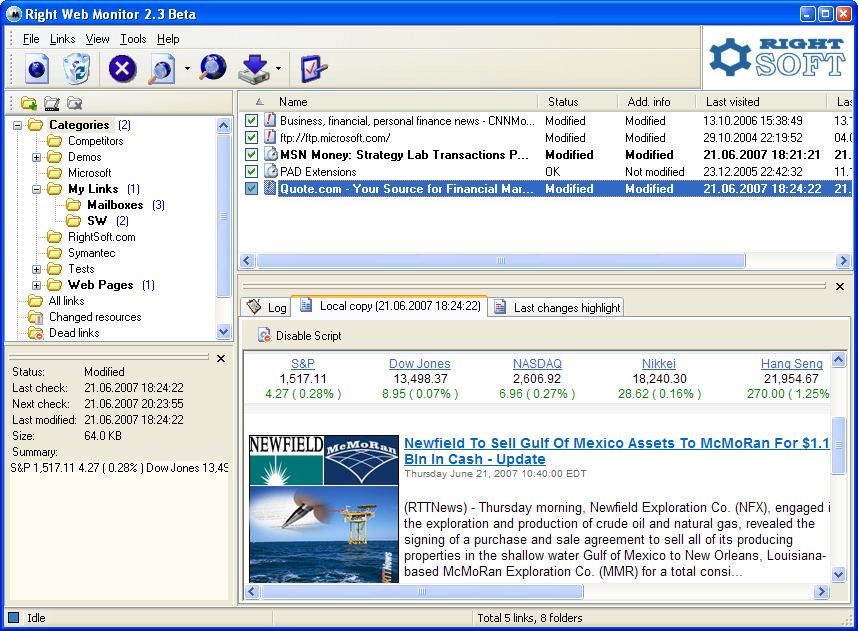
Task: Click the third folder icon above category tree
Action: (x=74, y=103)
